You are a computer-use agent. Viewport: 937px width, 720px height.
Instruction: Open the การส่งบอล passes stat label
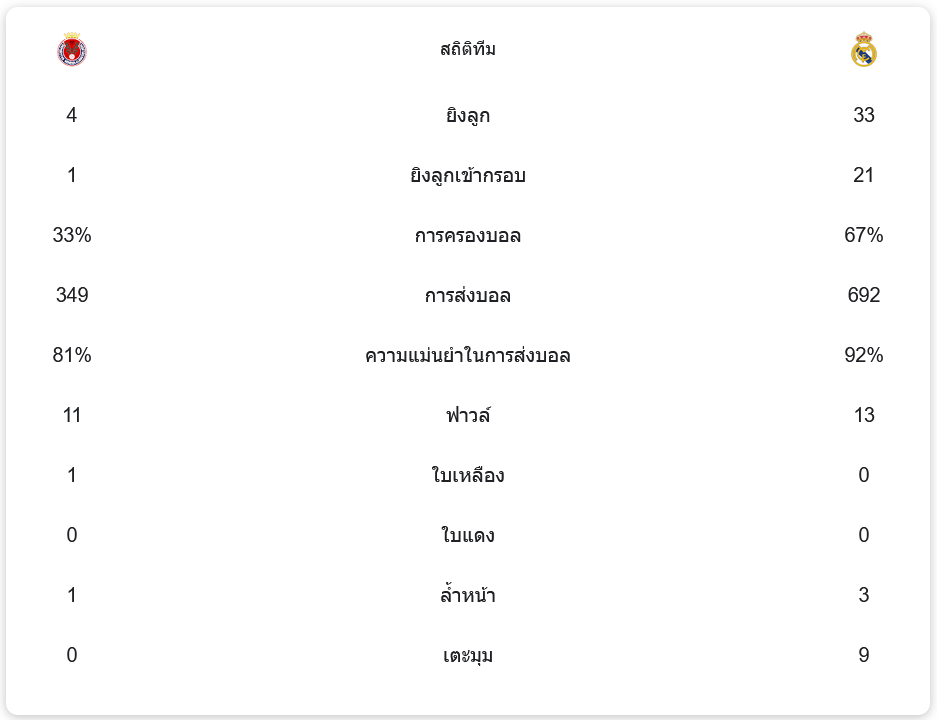(x=468, y=296)
